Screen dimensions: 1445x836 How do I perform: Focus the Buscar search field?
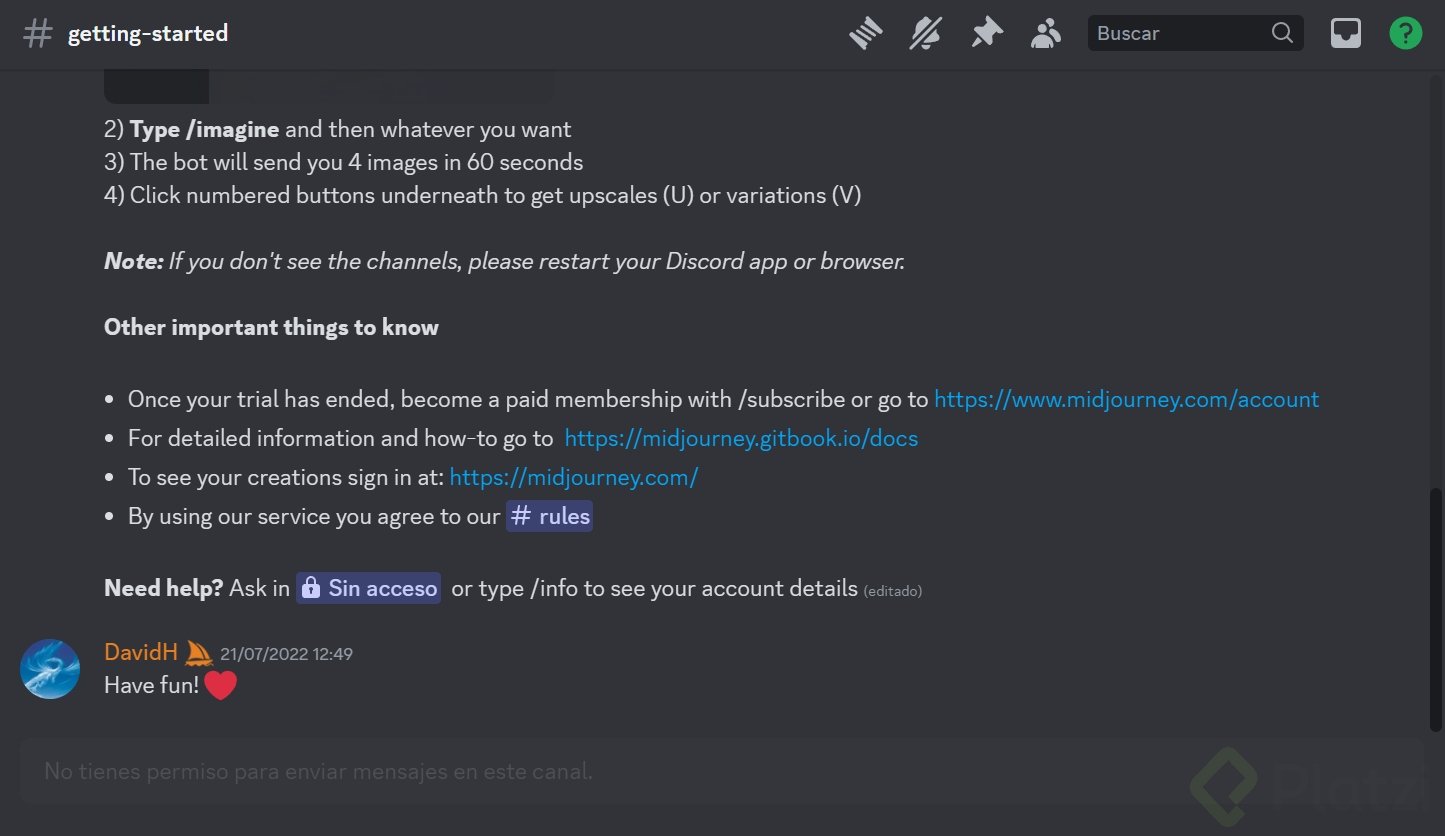point(1180,33)
